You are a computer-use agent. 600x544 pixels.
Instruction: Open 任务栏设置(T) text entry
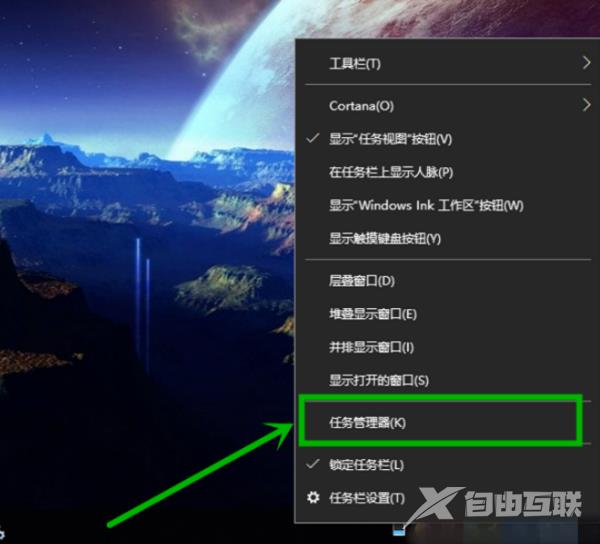pos(367,498)
